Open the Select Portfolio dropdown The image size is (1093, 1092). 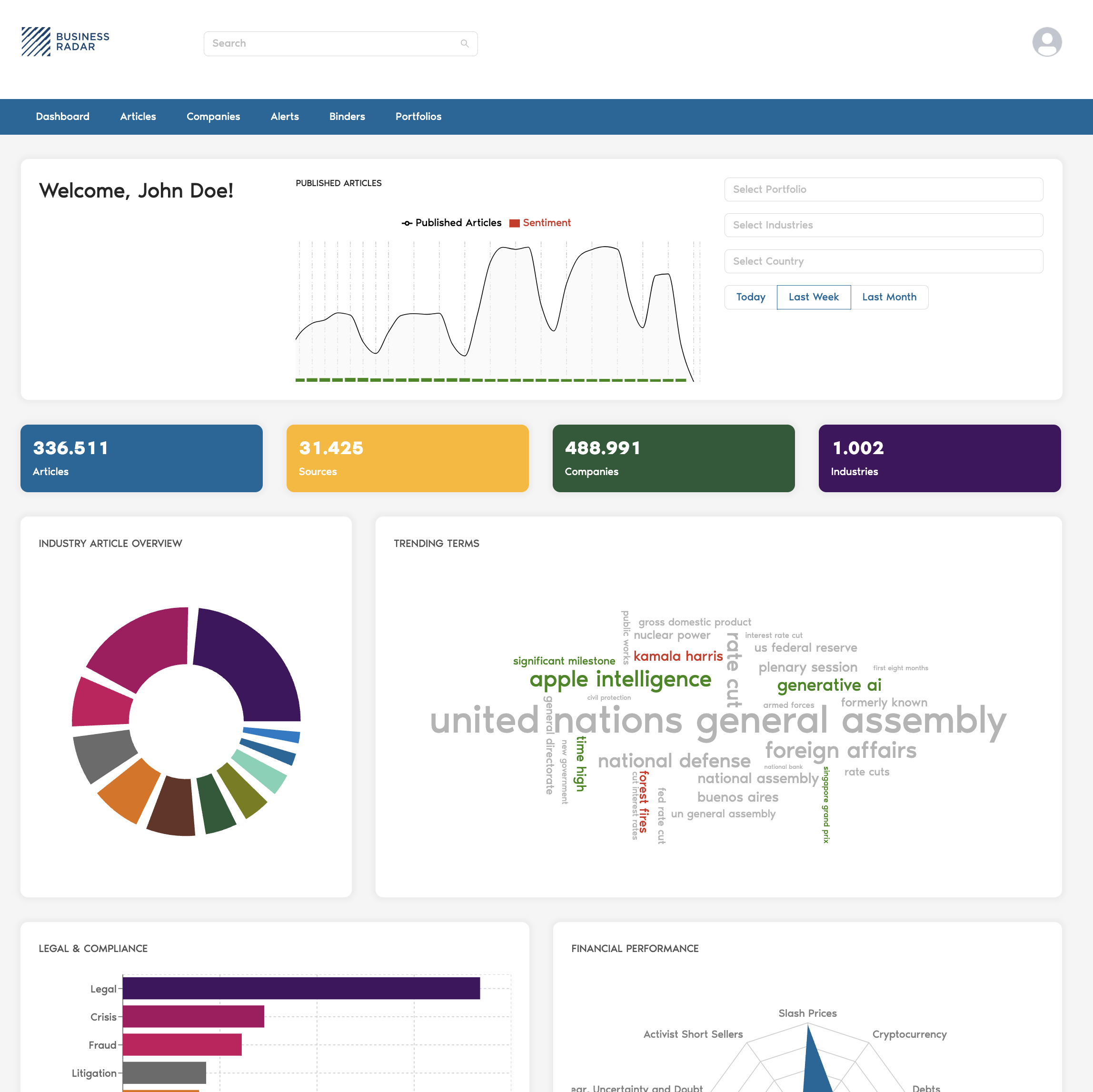tap(883, 189)
